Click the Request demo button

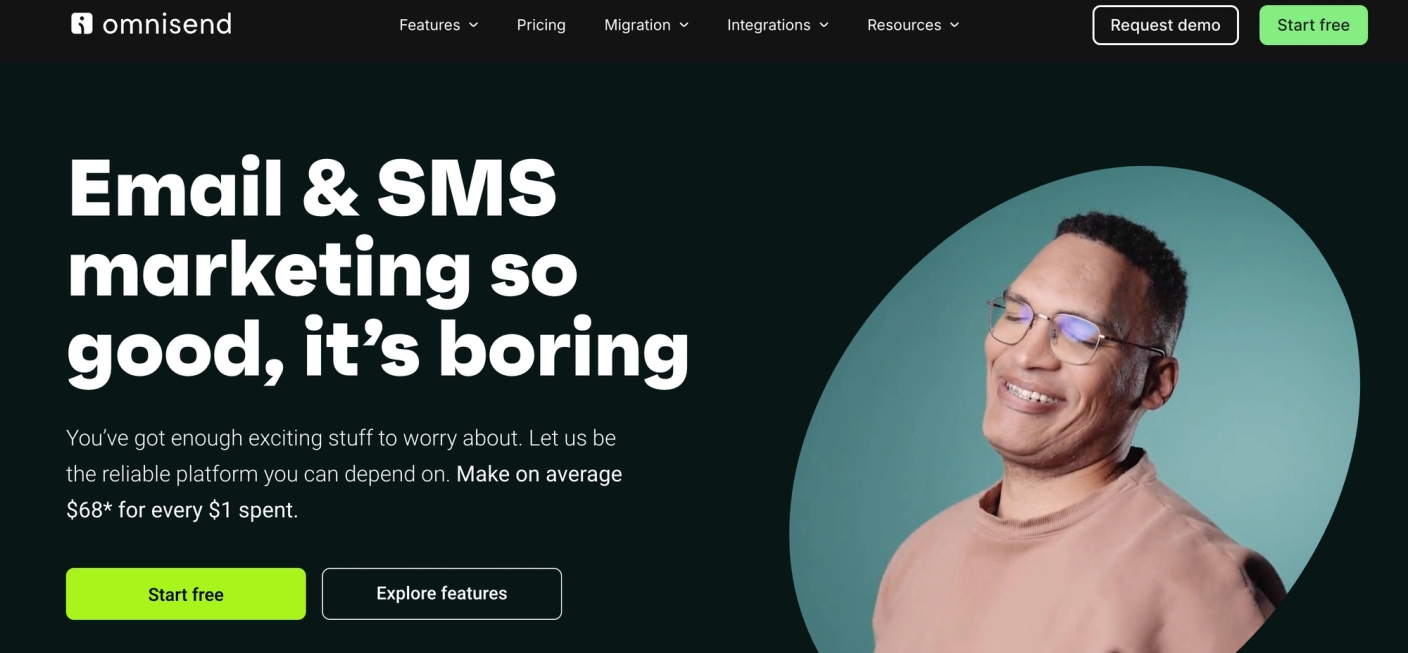[1165, 25]
